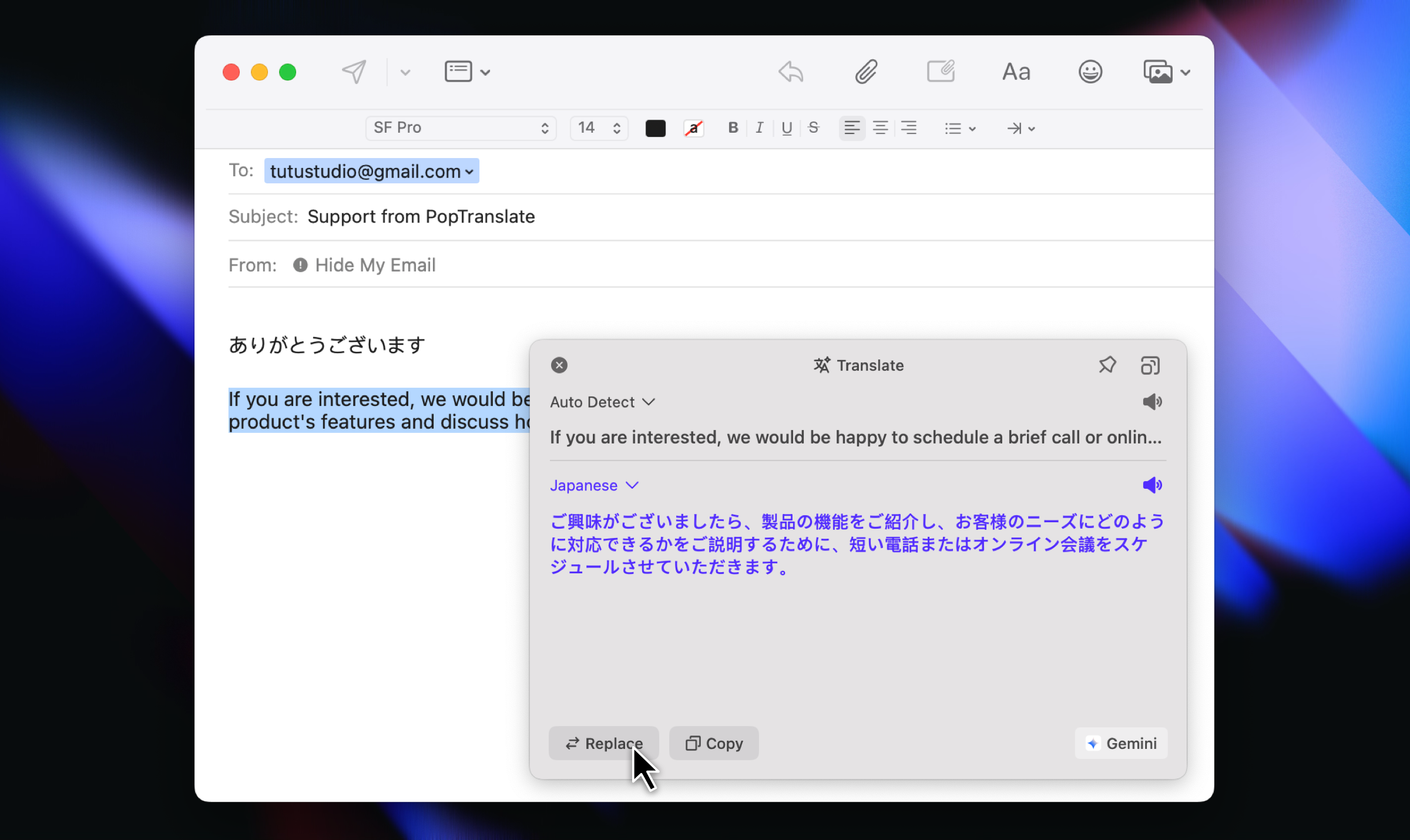Viewport: 1410px width, 840px height.
Task: Click the Replace button to swap text
Action: pyautogui.click(x=603, y=743)
